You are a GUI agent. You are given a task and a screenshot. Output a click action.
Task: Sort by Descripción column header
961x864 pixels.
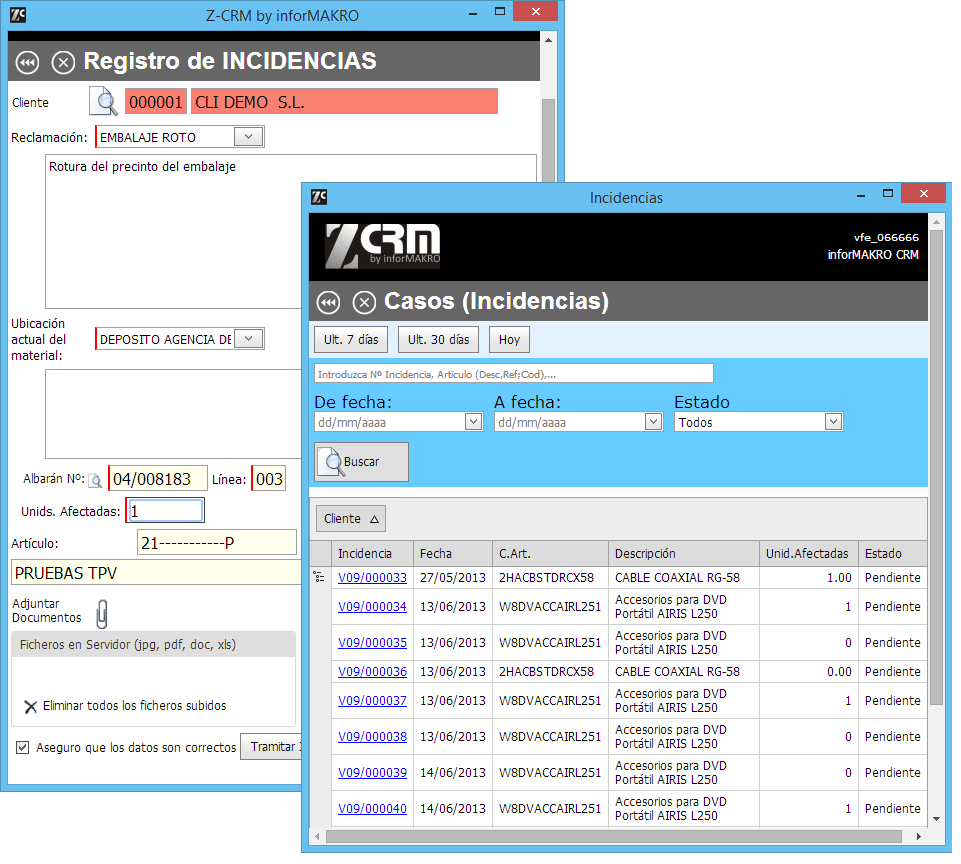click(x=684, y=554)
